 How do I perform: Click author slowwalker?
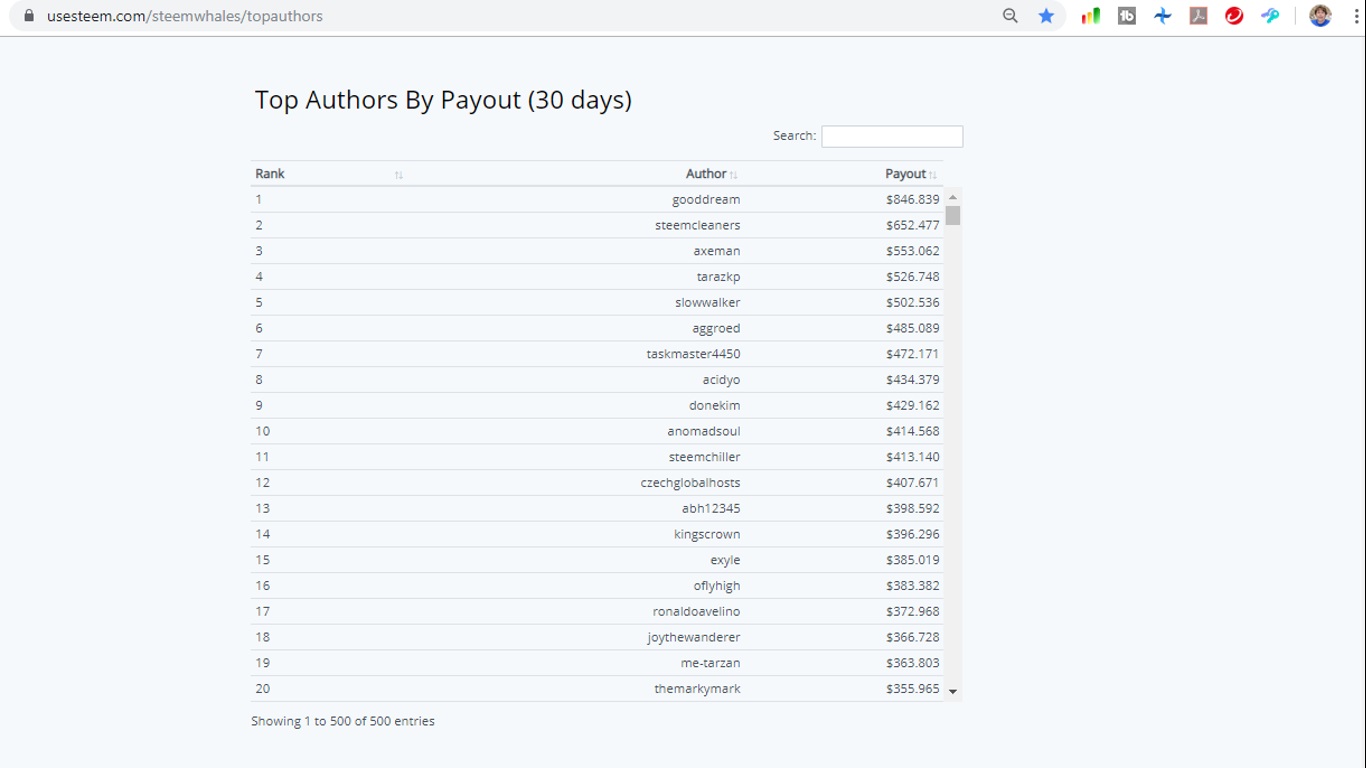[x=708, y=302]
